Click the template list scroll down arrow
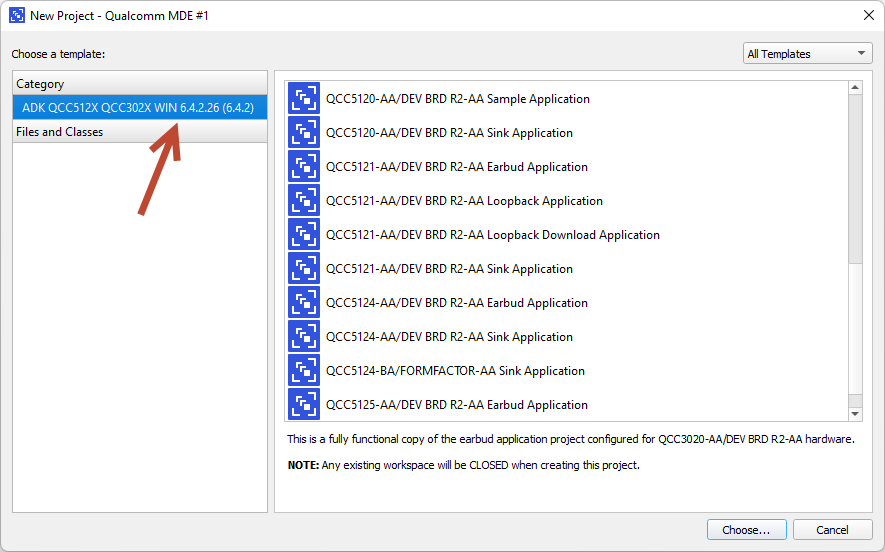 click(x=855, y=414)
